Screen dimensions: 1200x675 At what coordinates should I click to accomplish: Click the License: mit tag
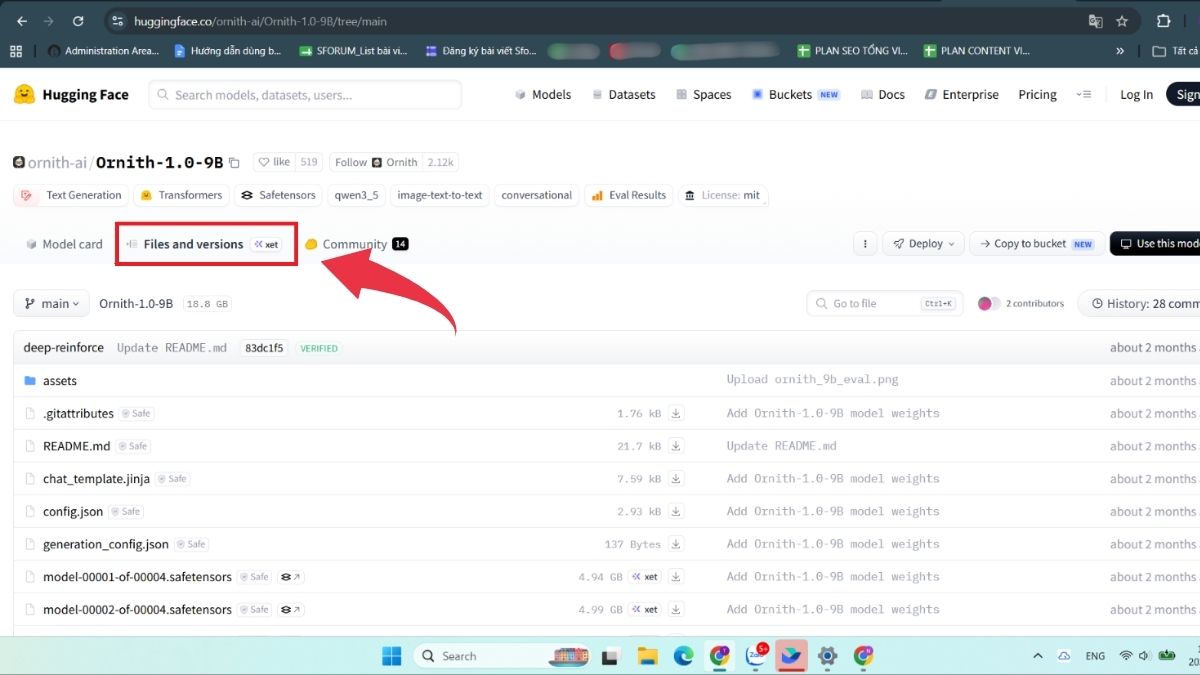723,195
